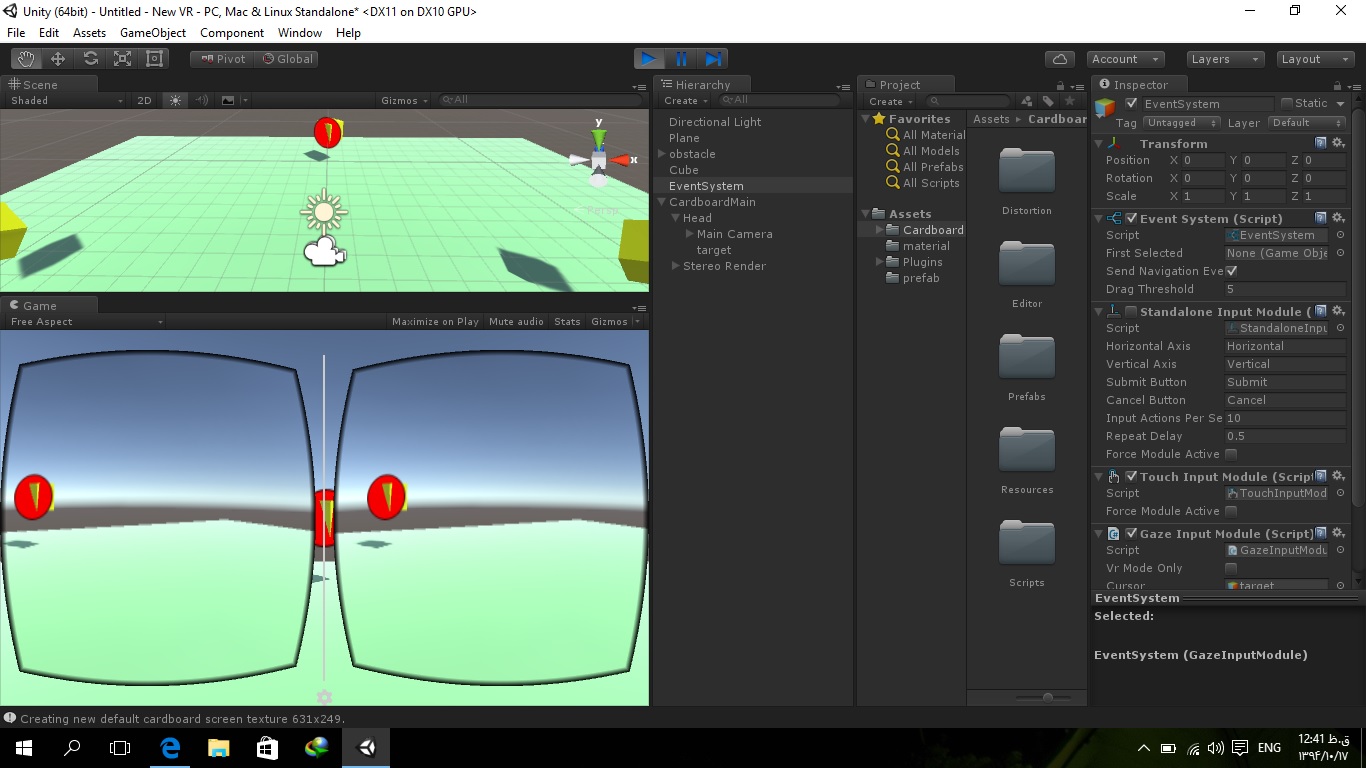Viewport: 1366px width, 768px height.
Task: Start Play mode
Action: pyautogui.click(x=649, y=59)
